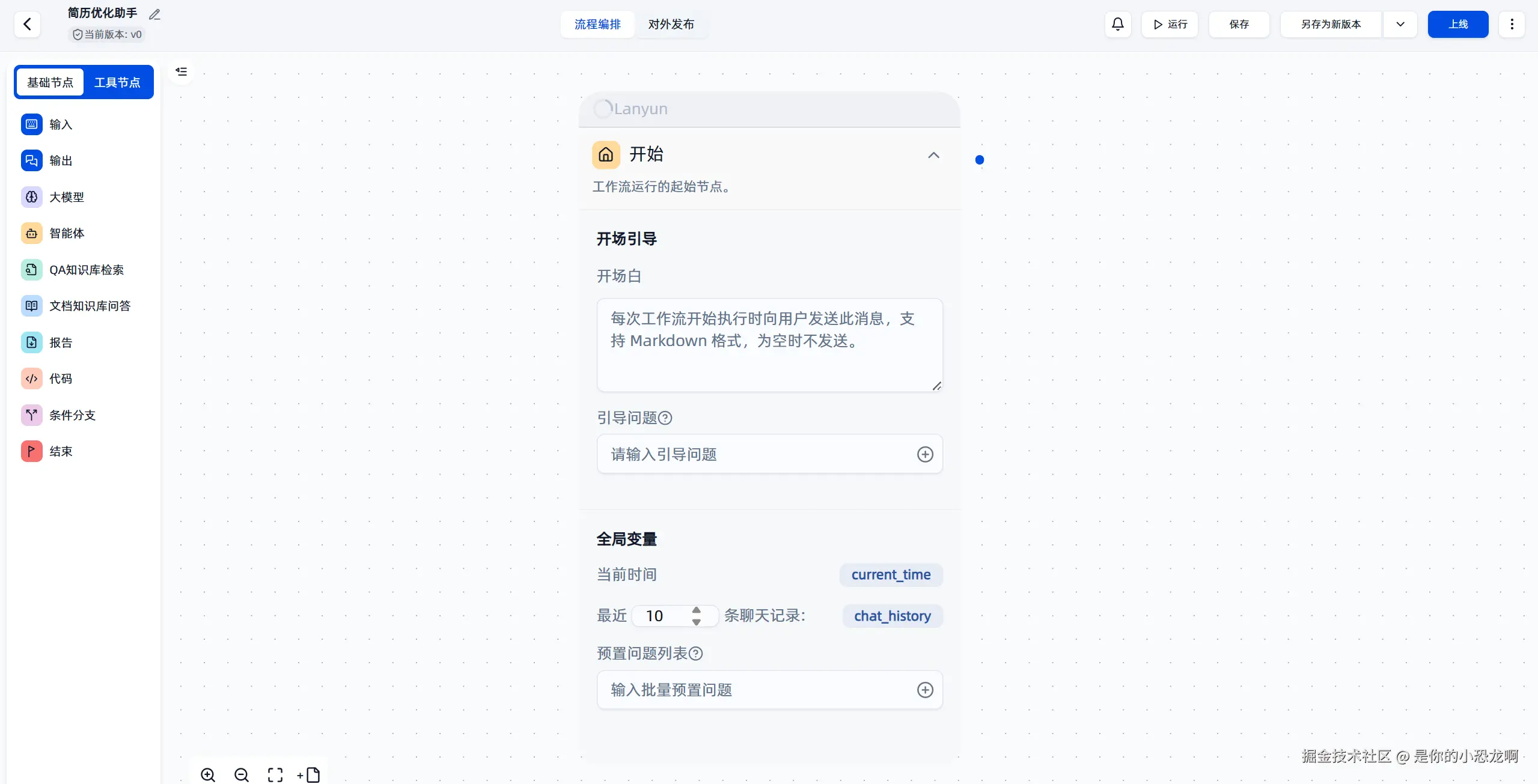Add a guide question plus icon
Image resolution: width=1538 pixels, height=784 pixels.
point(924,454)
